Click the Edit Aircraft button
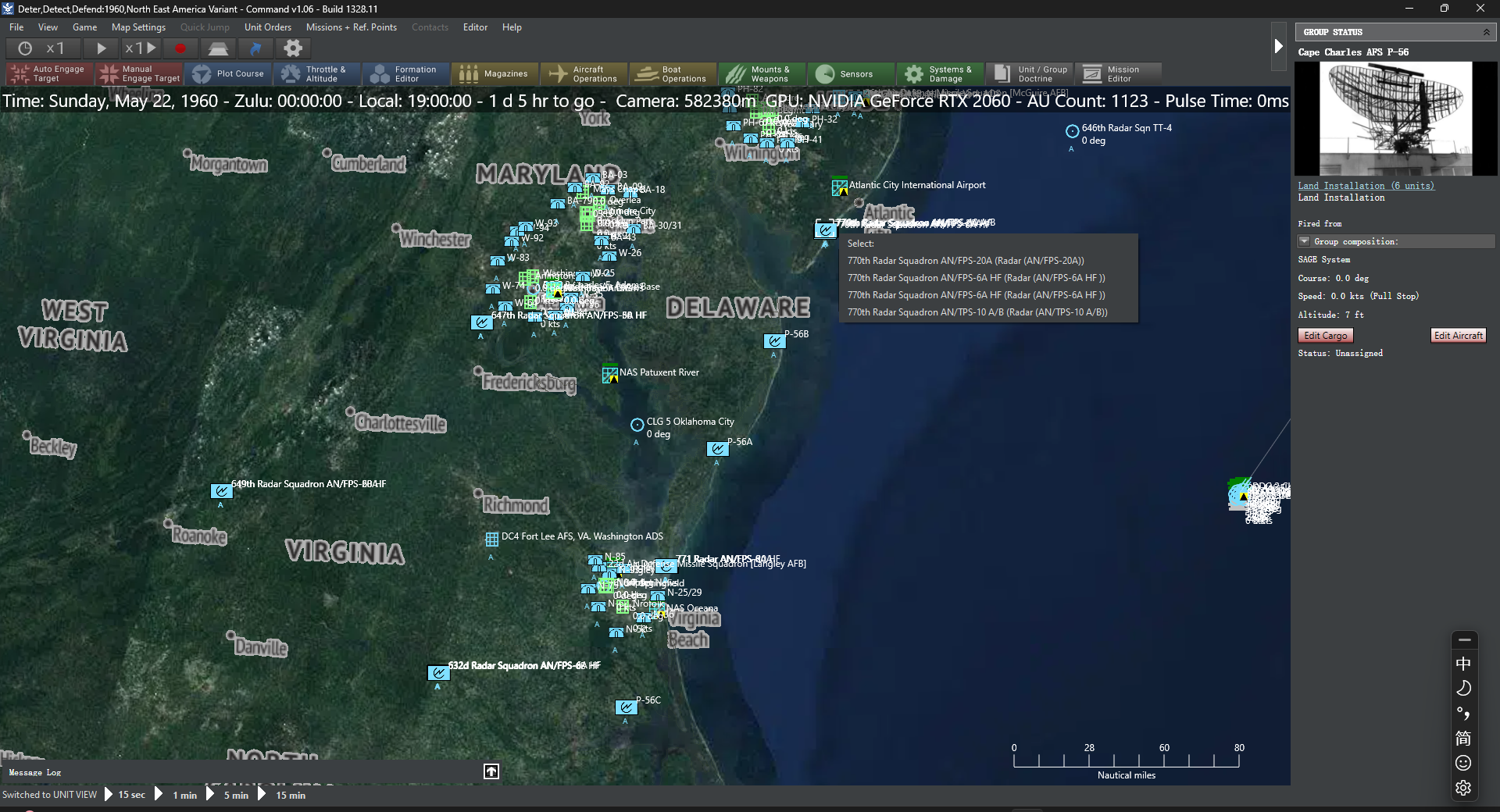1500x812 pixels. [1458, 336]
